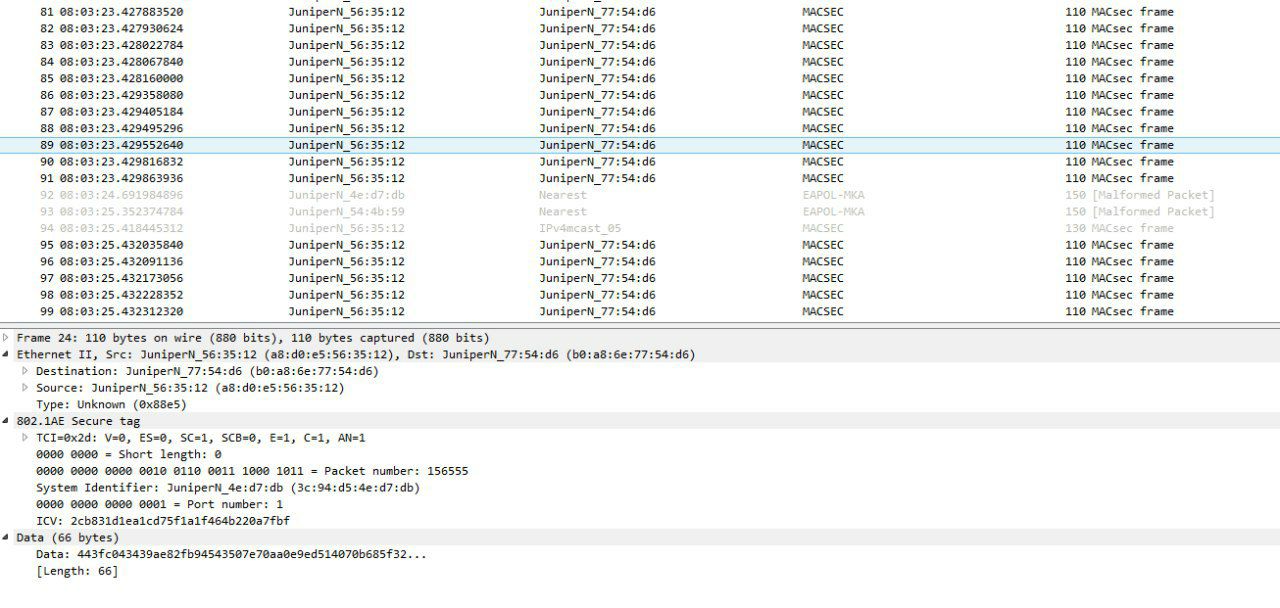Select packet 90 row
The width and height of the screenshot is (1280, 608).
640,162
